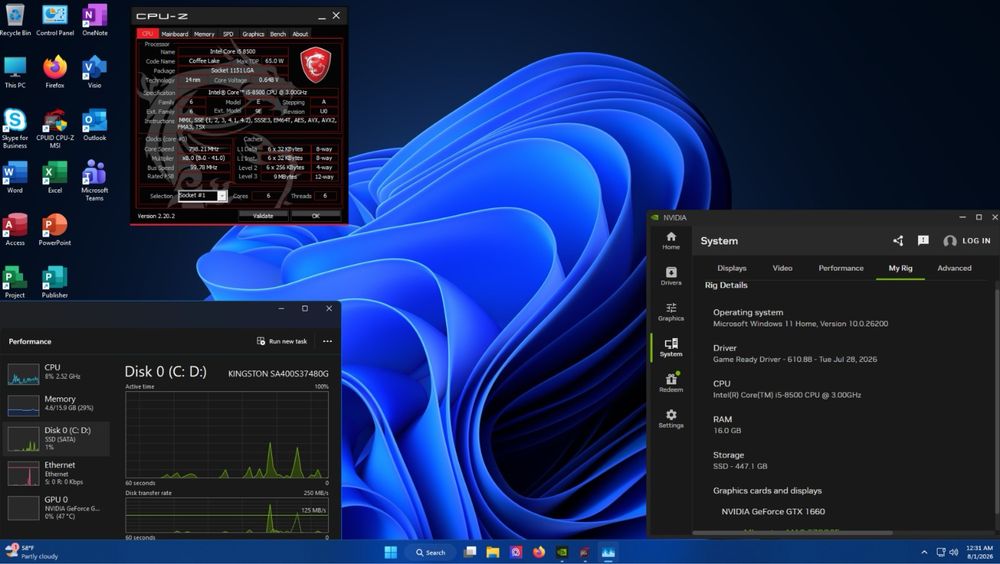Open the weather widget on taskbar
1000x564 pixels.
pyautogui.click(x=32, y=552)
